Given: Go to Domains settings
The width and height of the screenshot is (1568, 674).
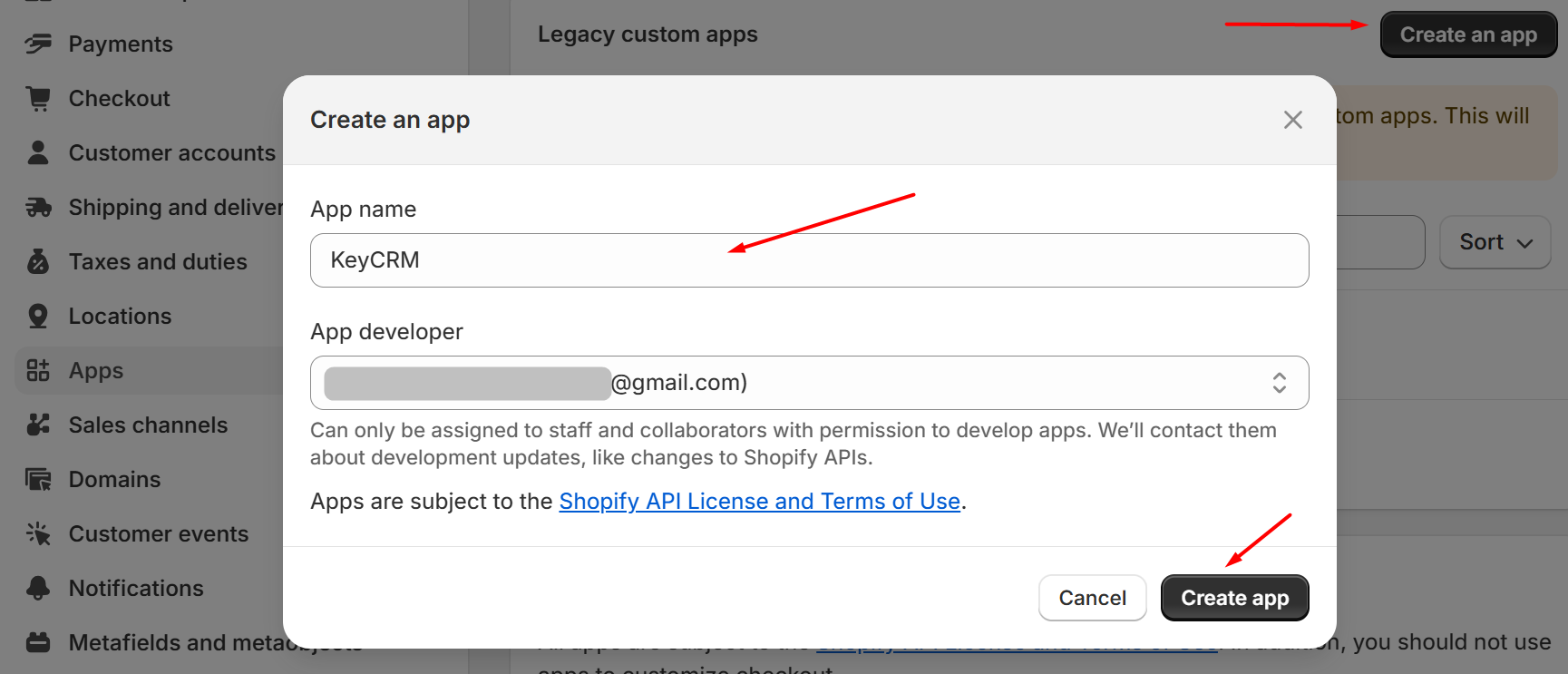Looking at the screenshot, I should 115,479.
